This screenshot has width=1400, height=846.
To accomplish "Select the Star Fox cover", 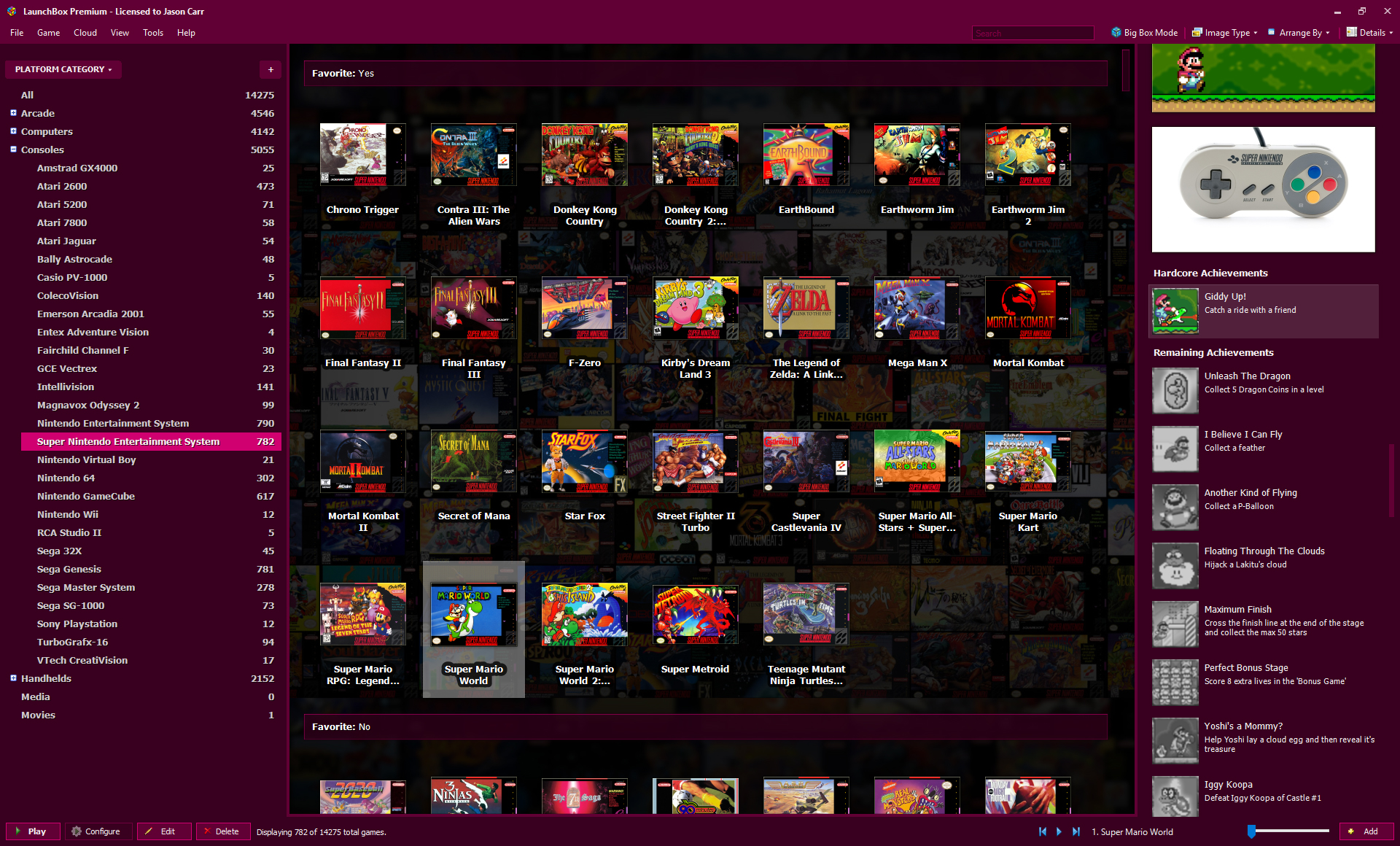I will point(585,461).
